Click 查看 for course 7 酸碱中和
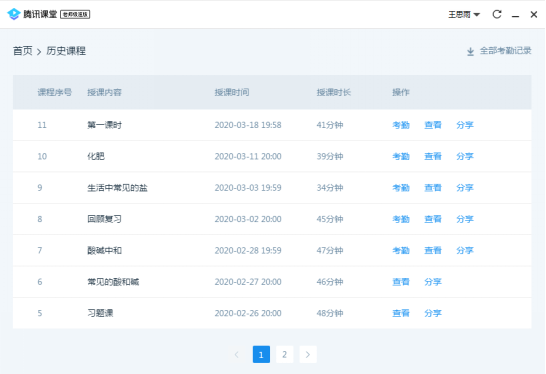The height and width of the screenshot is (374, 546). [x=433, y=250]
